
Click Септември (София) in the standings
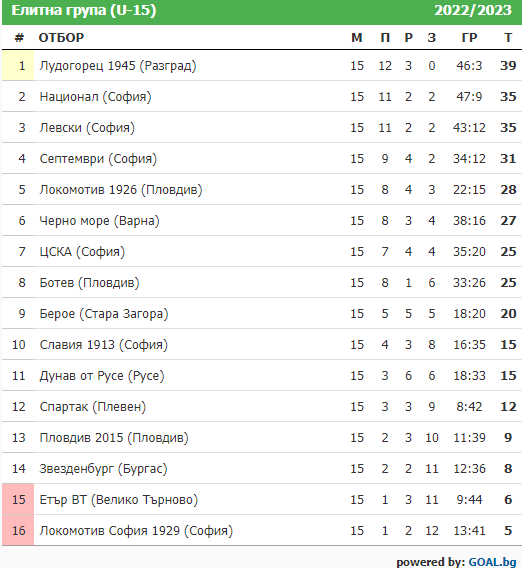98,159
